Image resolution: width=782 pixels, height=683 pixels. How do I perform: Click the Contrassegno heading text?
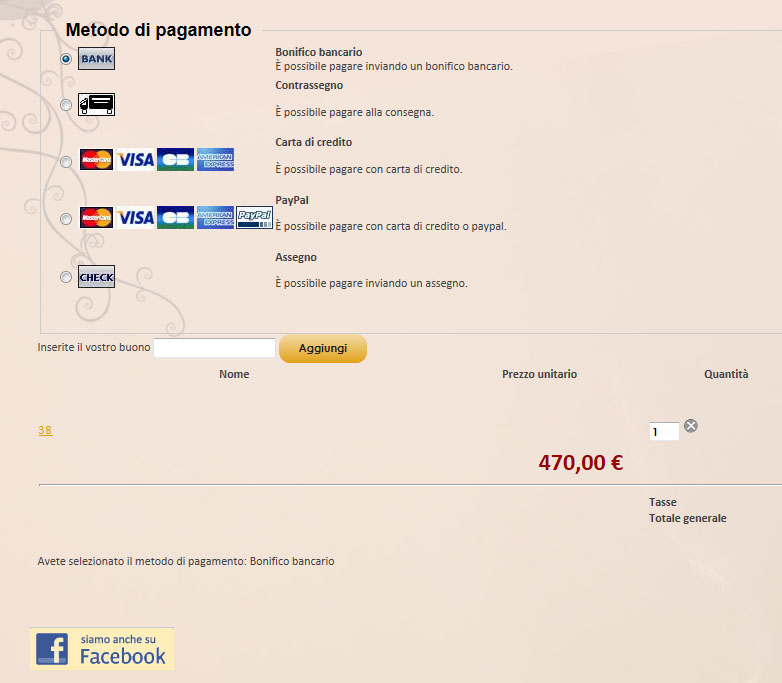coord(309,85)
